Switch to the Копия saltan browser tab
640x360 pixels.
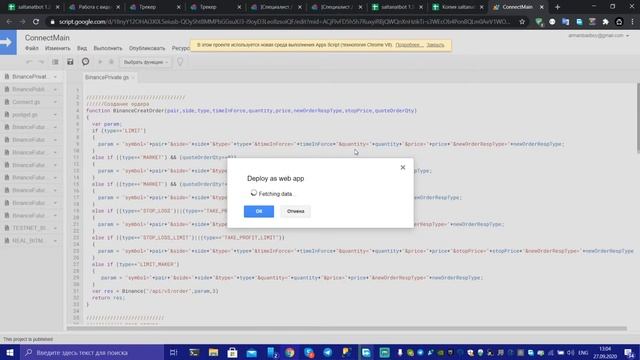[457, 7]
